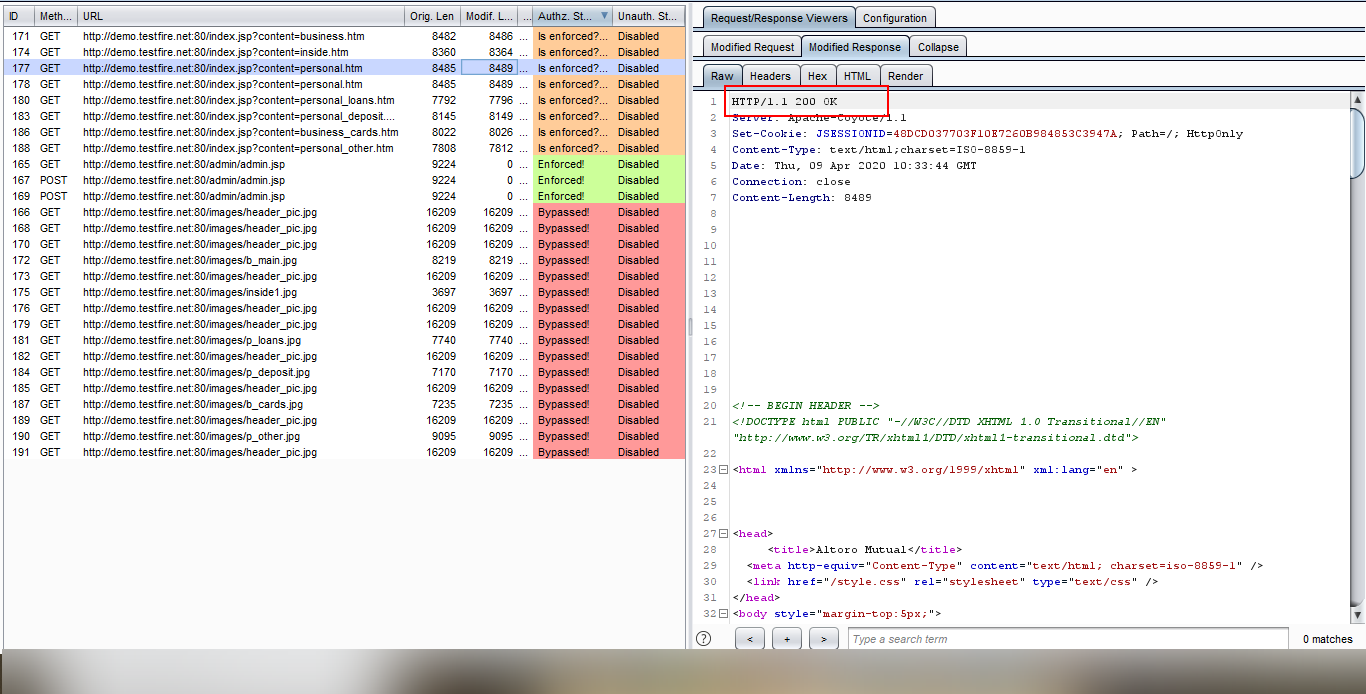Click the Collapse tab
The width and height of the screenshot is (1366, 694).
[x=938, y=47]
